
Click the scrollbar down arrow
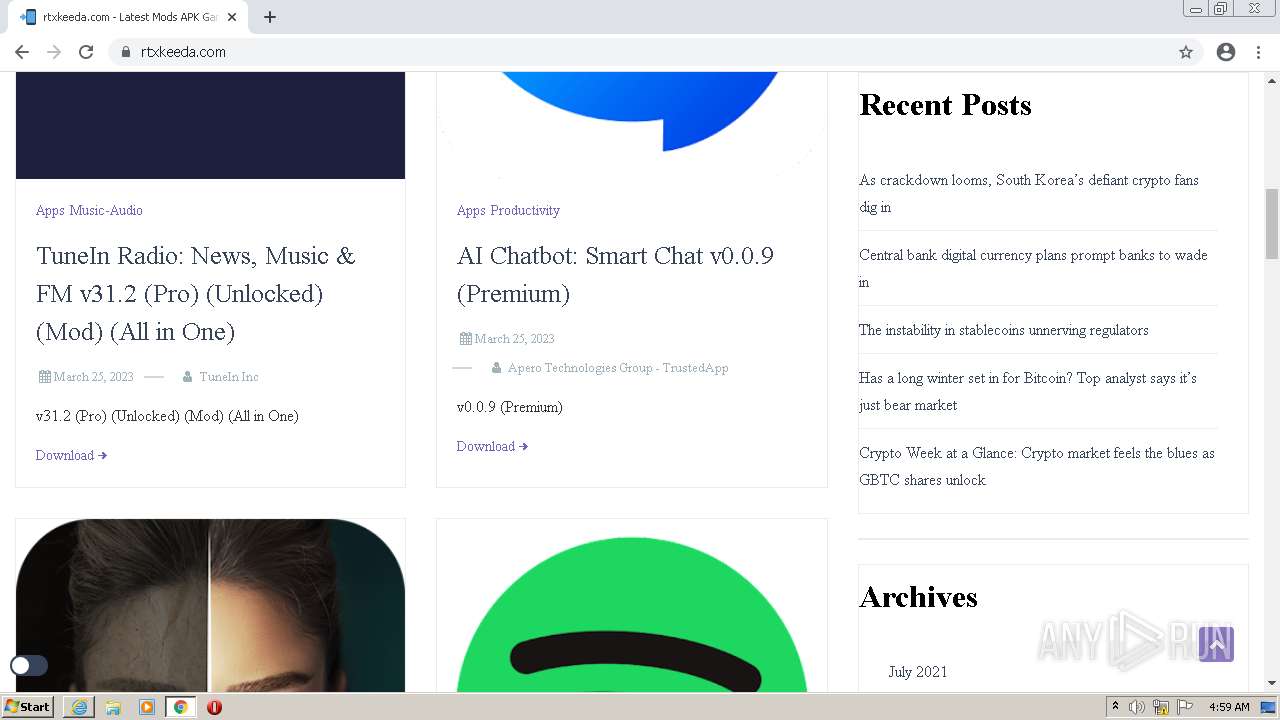(x=1272, y=683)
